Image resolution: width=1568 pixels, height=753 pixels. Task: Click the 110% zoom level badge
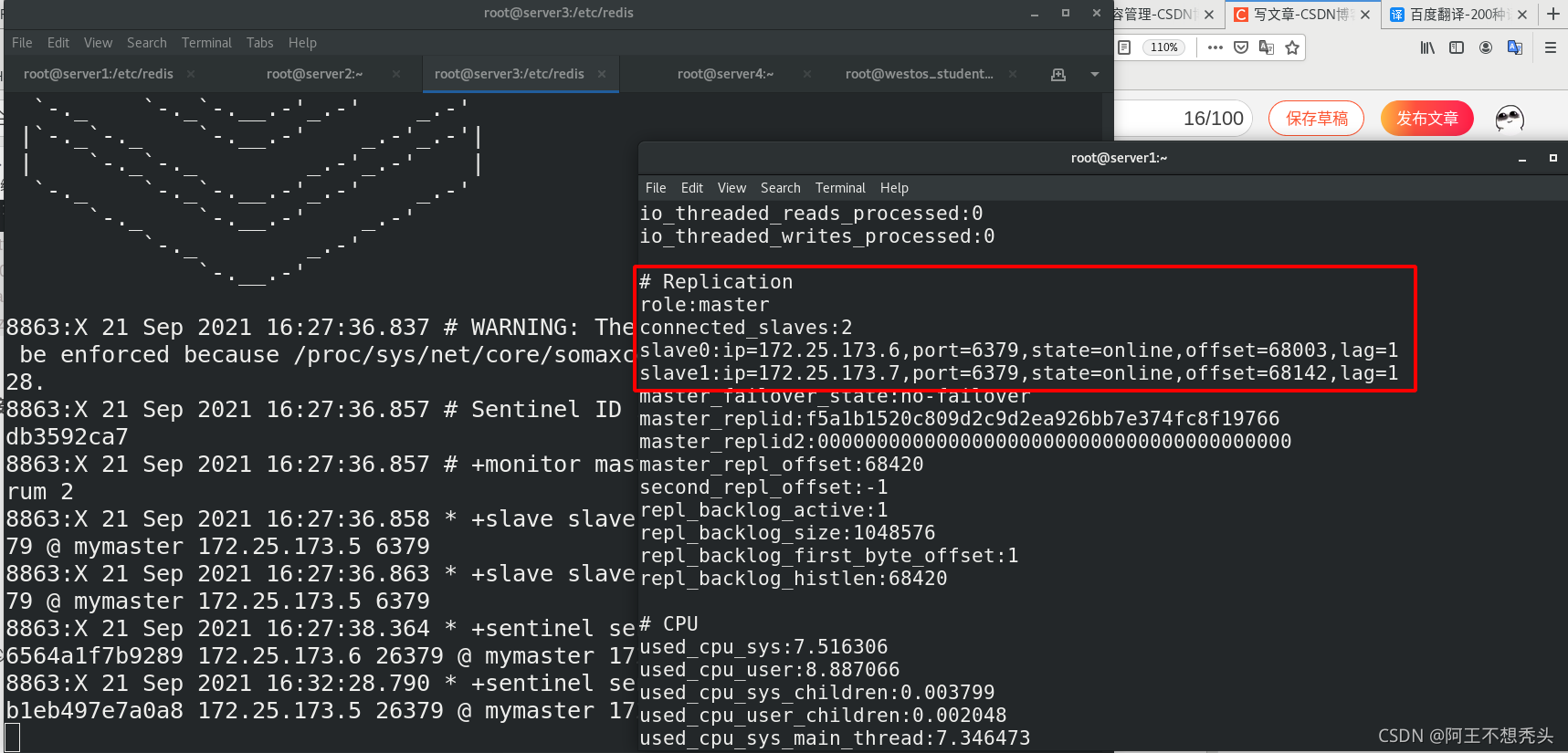click(x=1163, y=47)
